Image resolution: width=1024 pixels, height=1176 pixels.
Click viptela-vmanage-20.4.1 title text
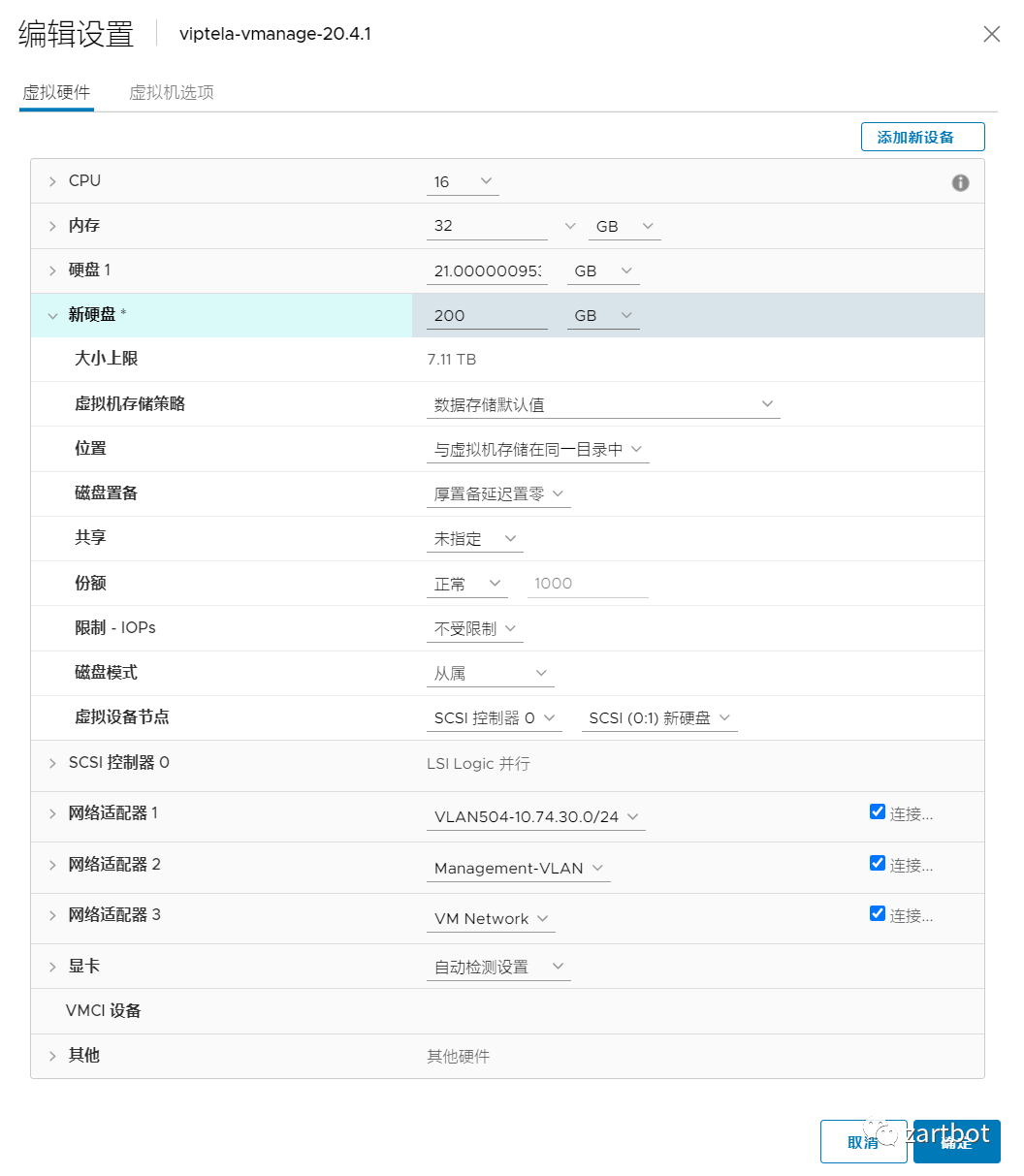pyautogui.click(x=275, y=34)
